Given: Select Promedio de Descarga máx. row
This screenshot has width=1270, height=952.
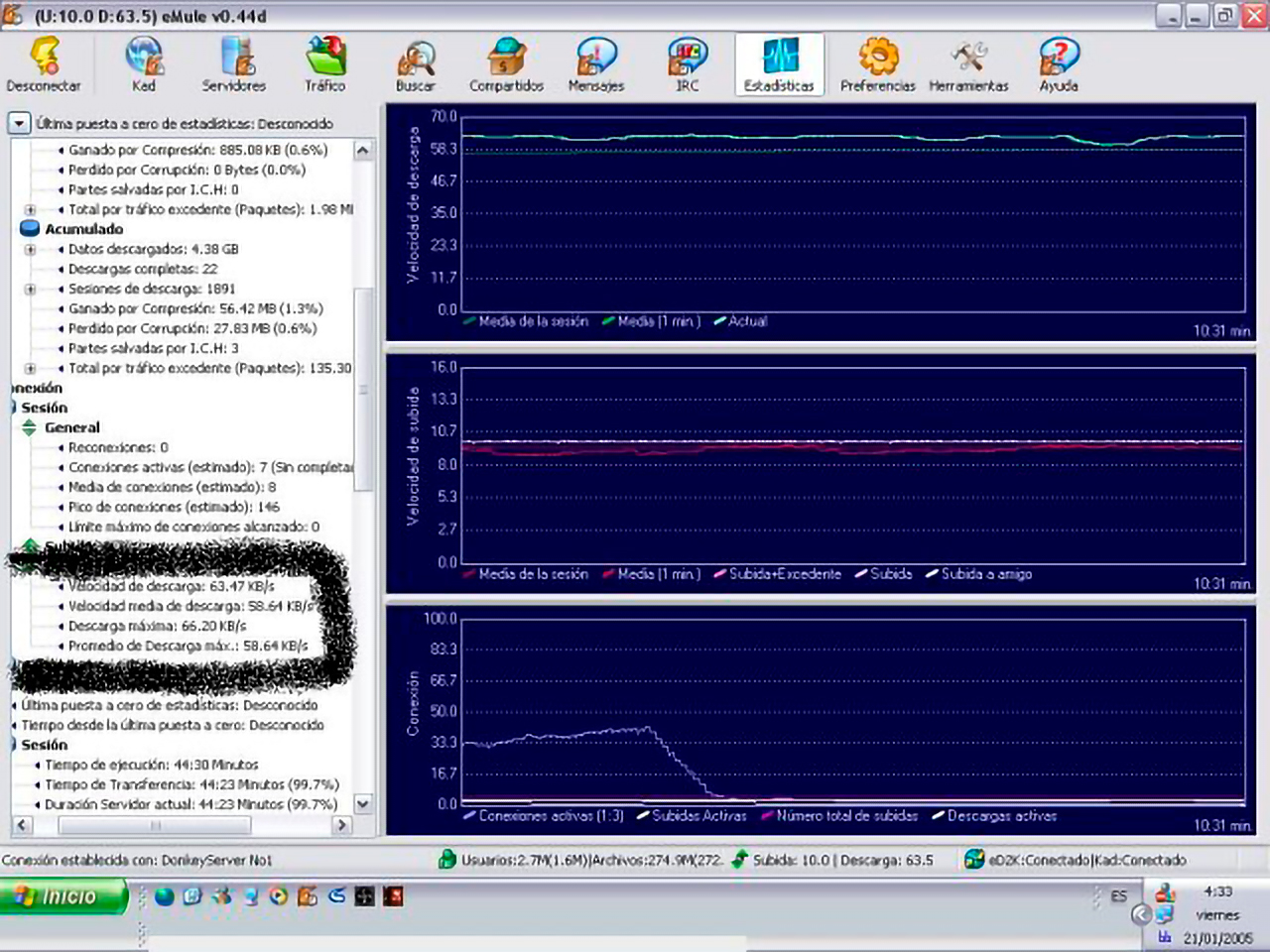Looking at the screenshot, I should pyautogui.click(x=188, y=646).
